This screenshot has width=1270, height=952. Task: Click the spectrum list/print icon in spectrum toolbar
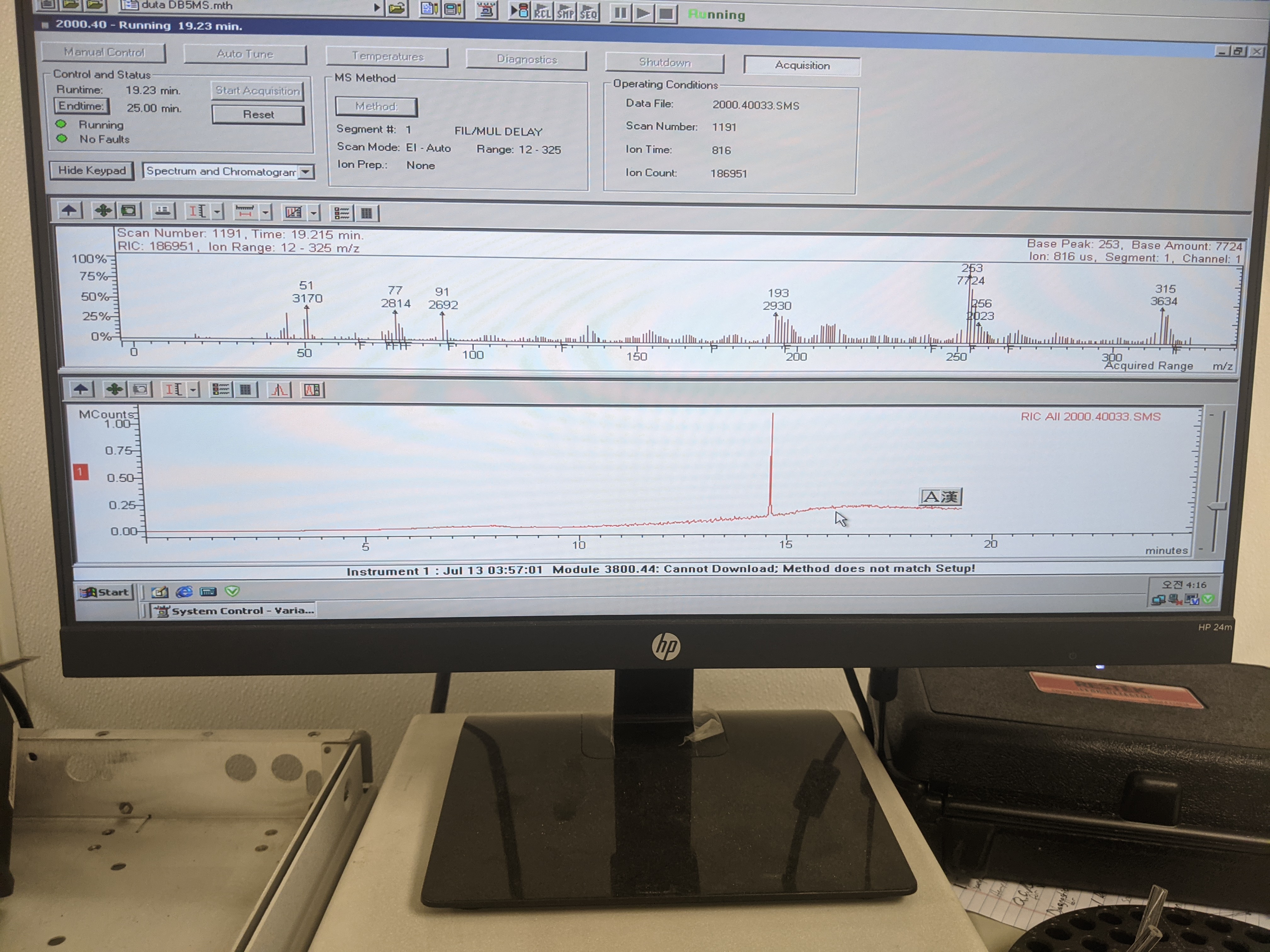[163, 211]
